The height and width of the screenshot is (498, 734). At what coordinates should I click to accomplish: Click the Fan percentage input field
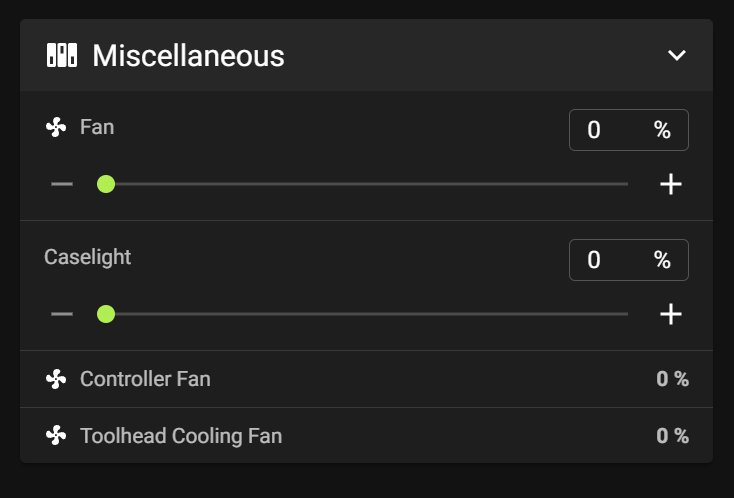(x=629, y=130)
